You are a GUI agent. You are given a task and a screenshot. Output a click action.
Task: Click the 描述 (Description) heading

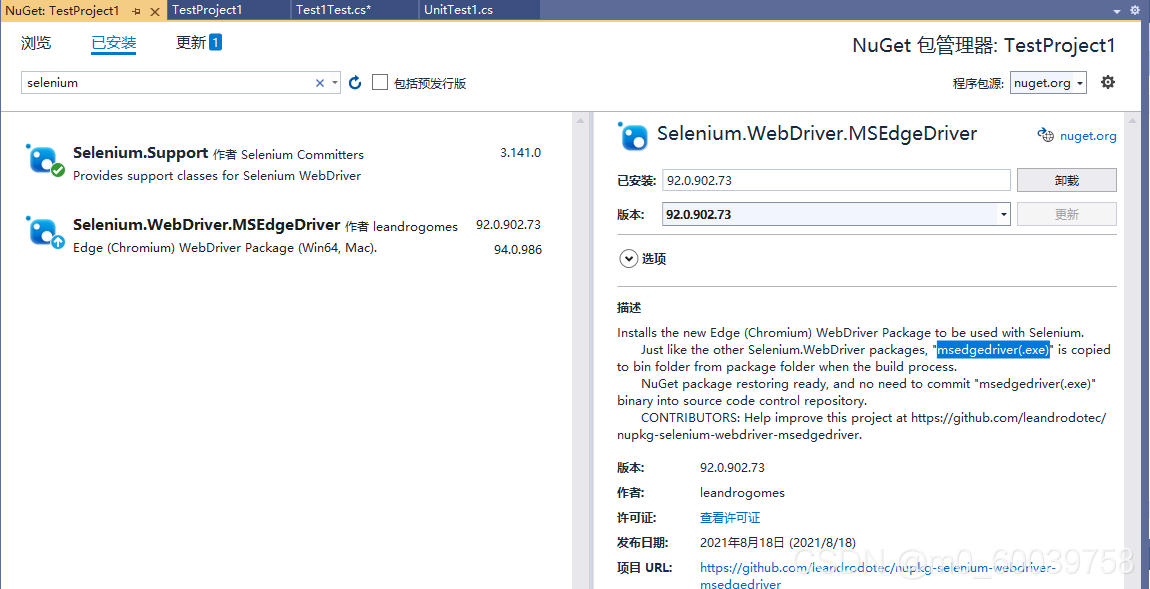tap(629, 307)
